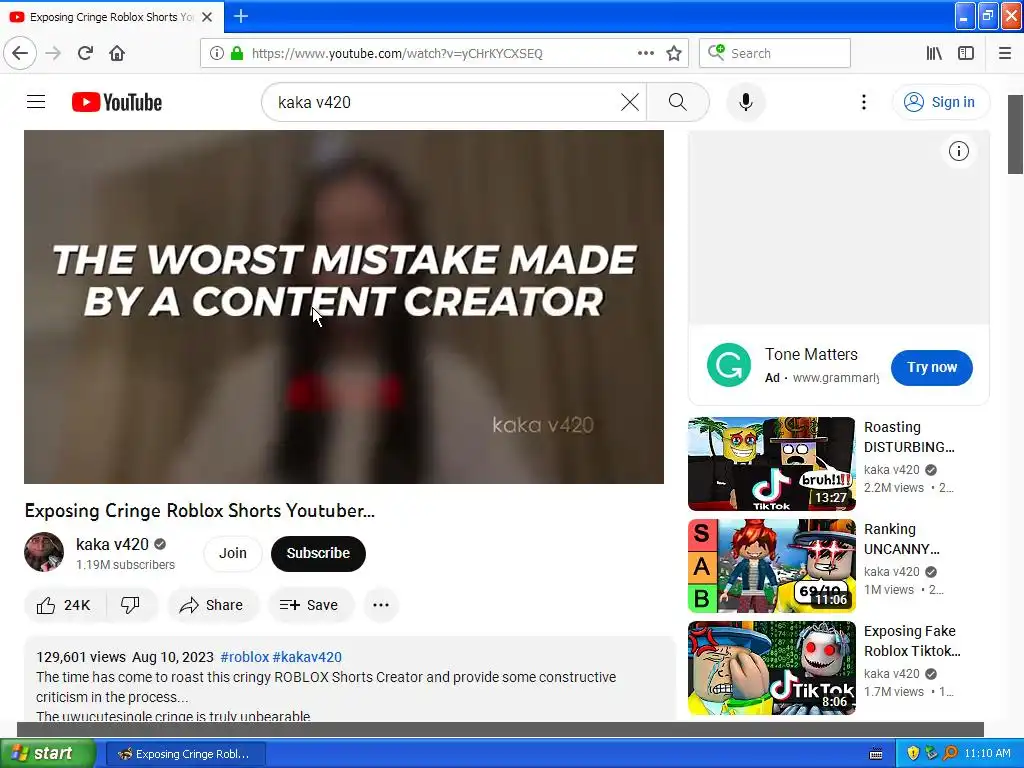
Task: Open the kaka v420 channel name link
Action: [112, 544]
